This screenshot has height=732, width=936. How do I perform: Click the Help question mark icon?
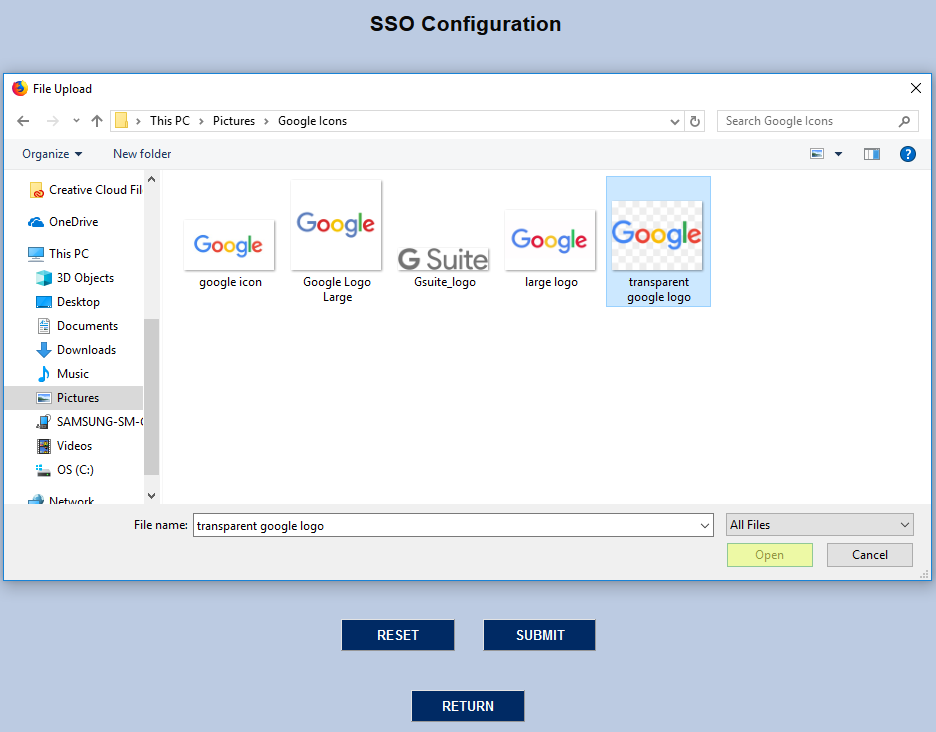click(x=907, y=154)
